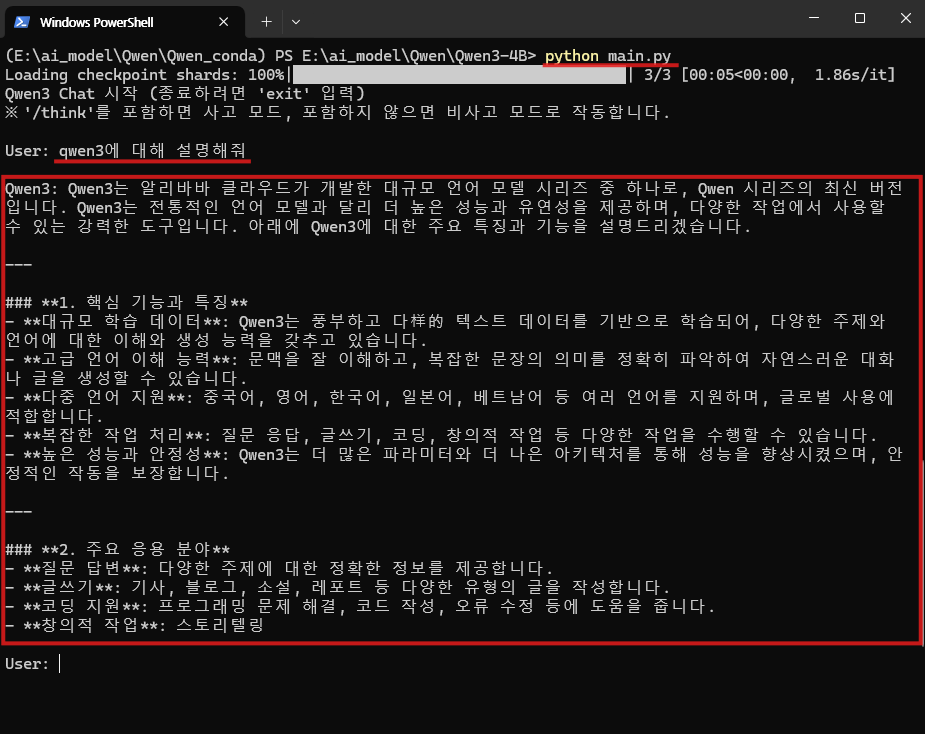Click the checkpoint loading progress bar
Viewport: 925px width, 734px height.
click(460, 75)
